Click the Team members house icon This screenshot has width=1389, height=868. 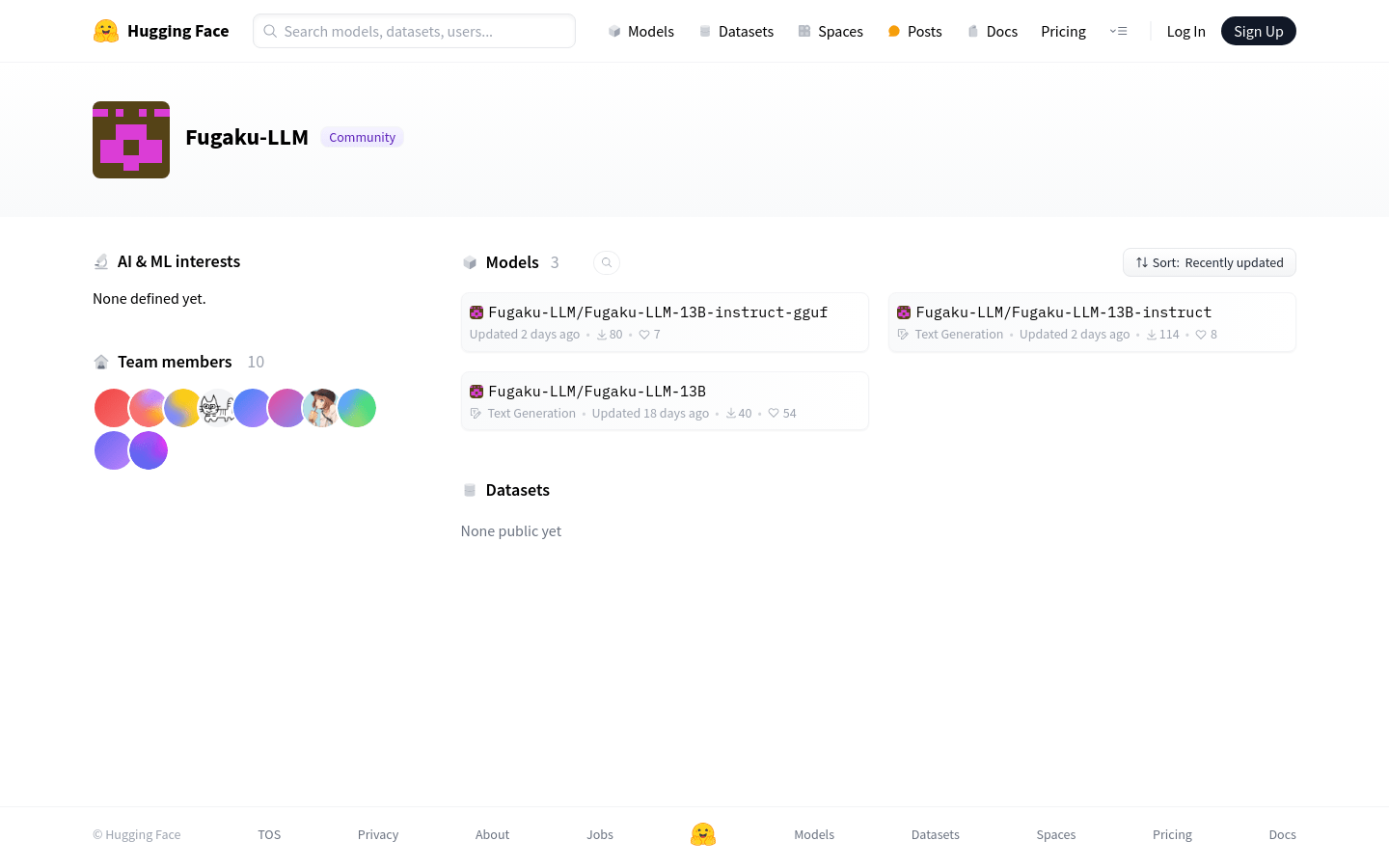[x=101, y=362]
